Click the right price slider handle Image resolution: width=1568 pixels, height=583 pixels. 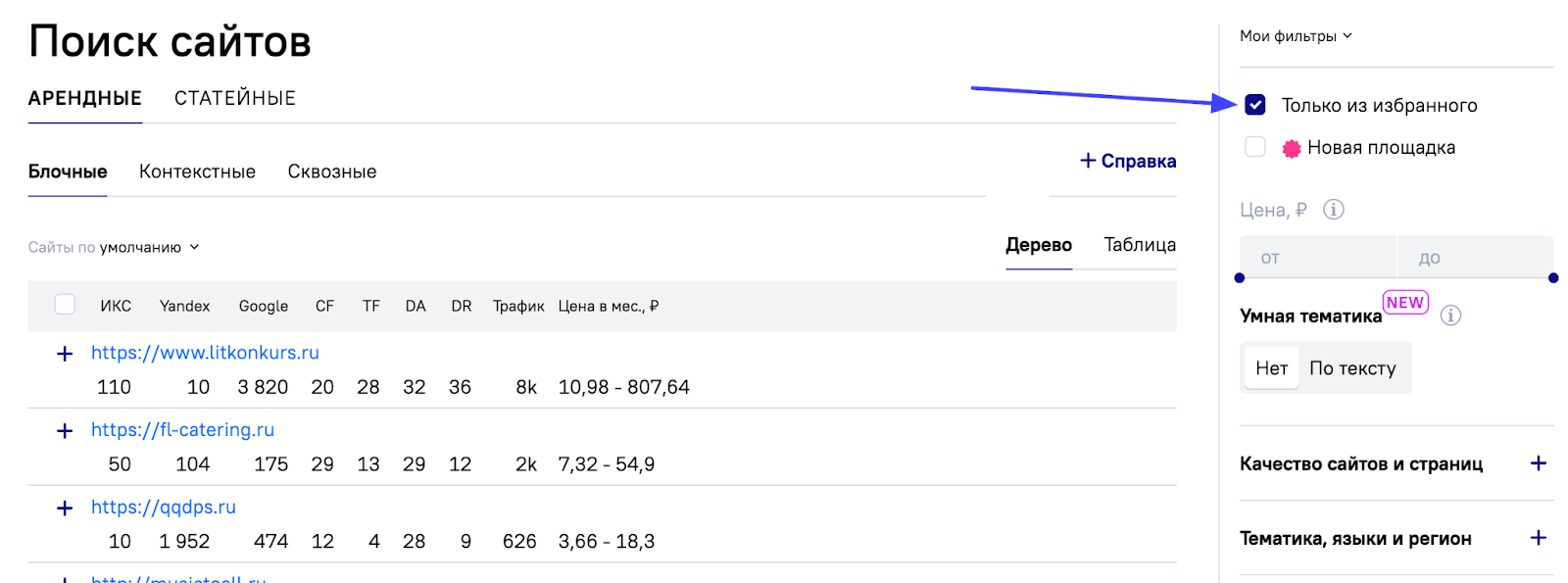pyautogui.click(x=1553, y=278)
